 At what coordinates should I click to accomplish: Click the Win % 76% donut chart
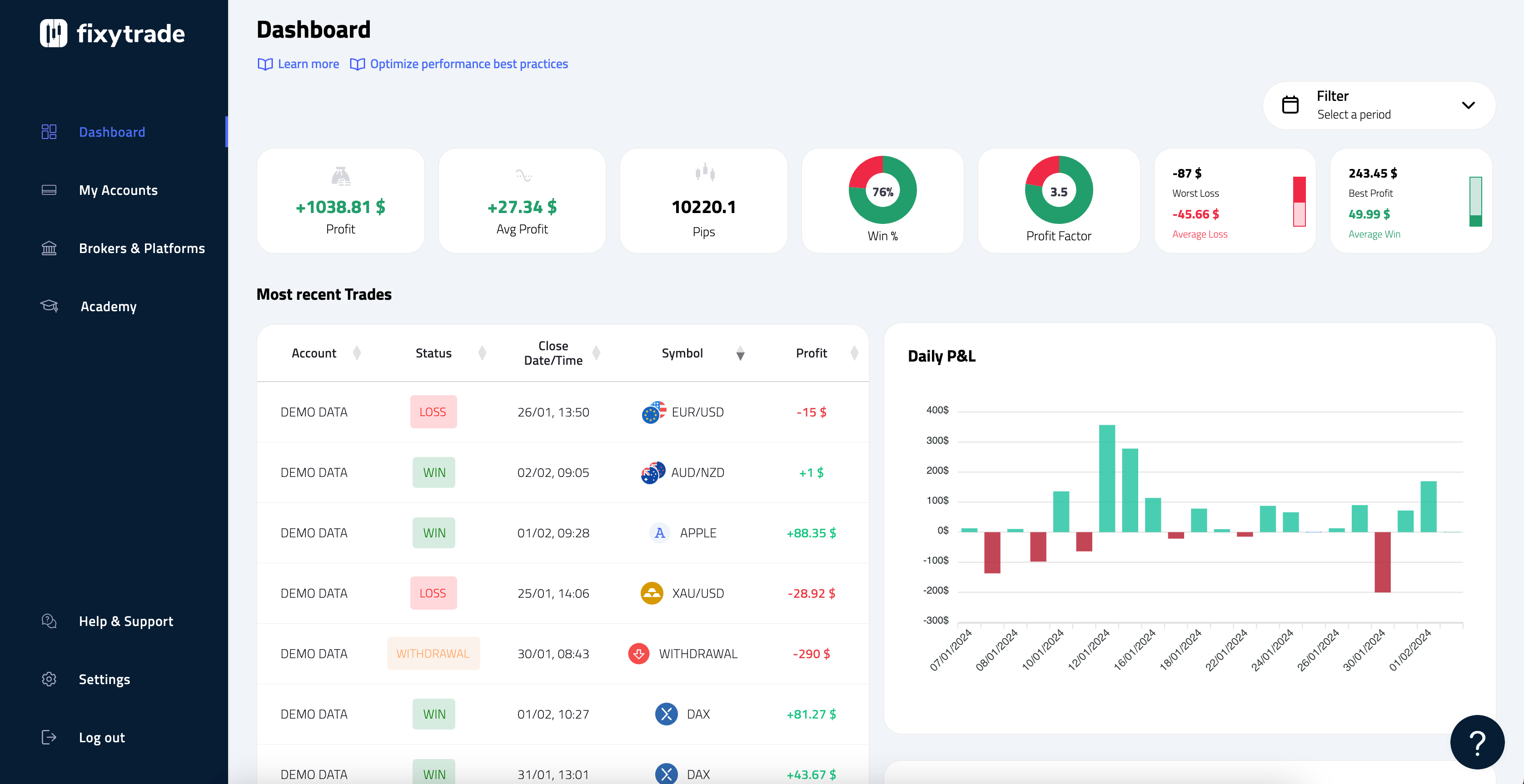point(882,190)
